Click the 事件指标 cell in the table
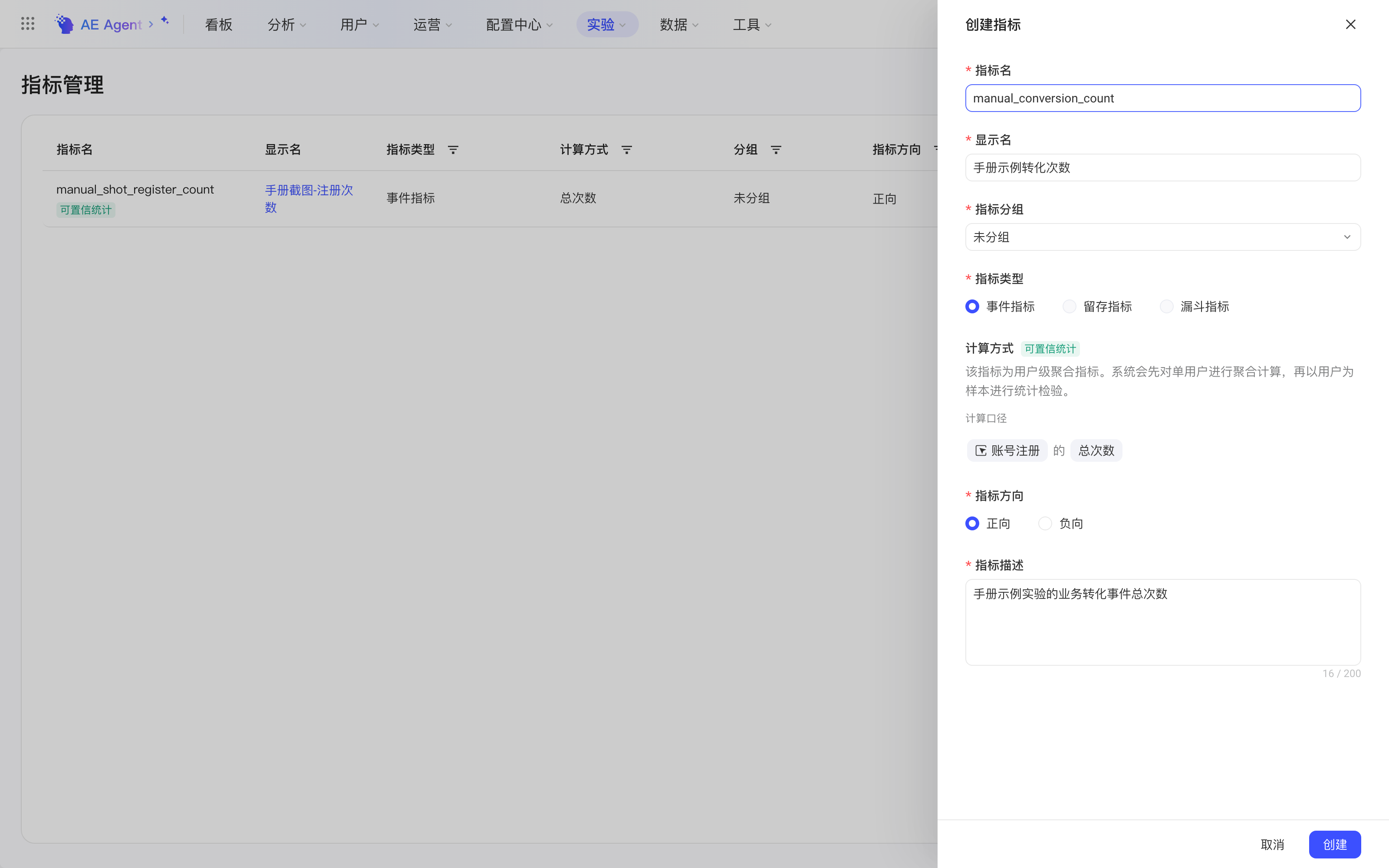 (410, 199)
